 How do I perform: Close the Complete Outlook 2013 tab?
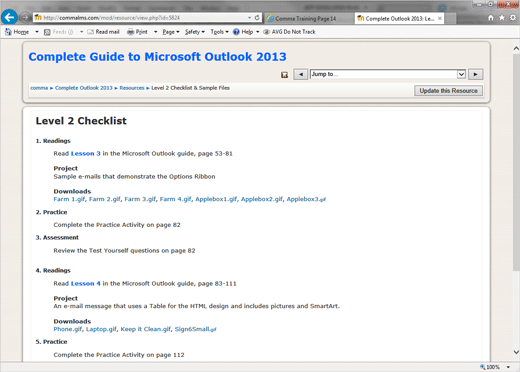[x=440, y=18]
